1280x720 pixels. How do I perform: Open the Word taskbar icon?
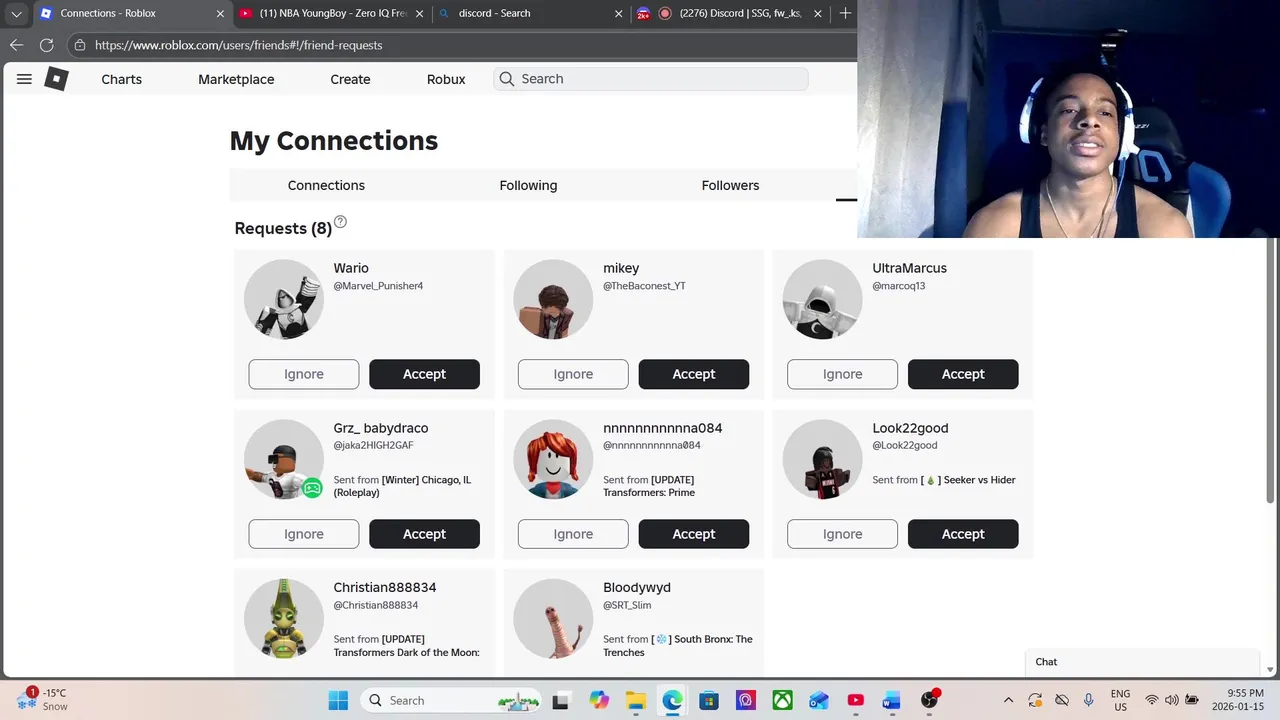click(891, 700)
